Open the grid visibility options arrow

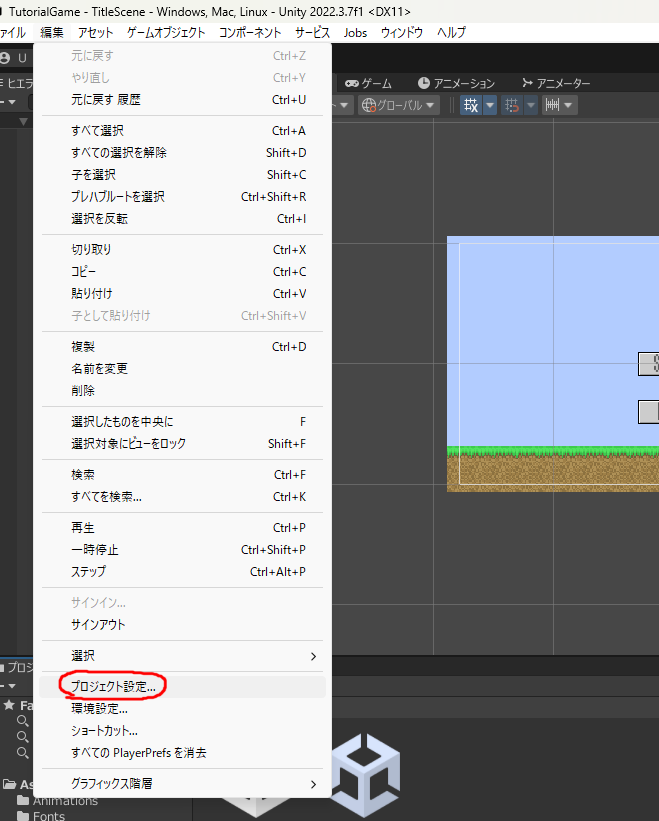(490, 105)
